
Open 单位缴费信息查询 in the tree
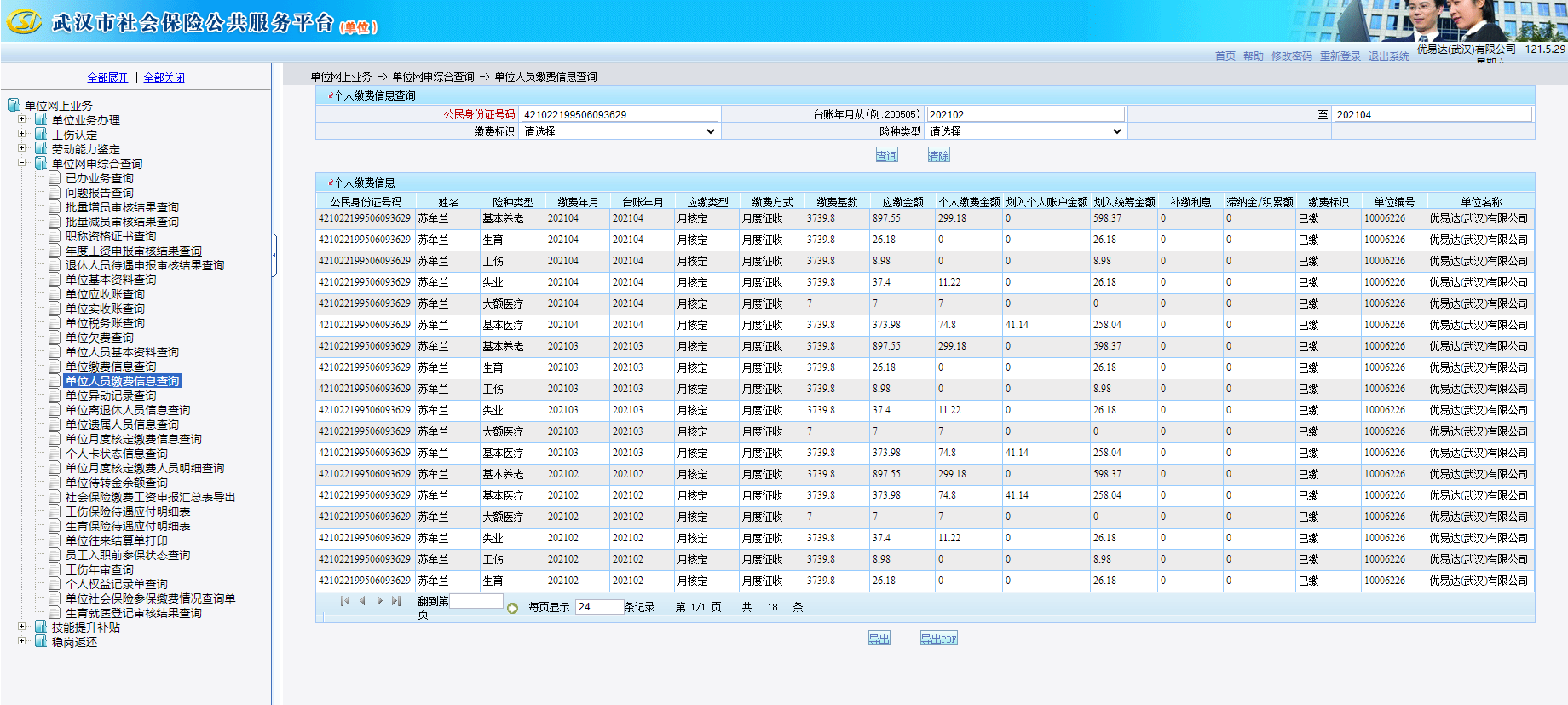coord(111,367)
